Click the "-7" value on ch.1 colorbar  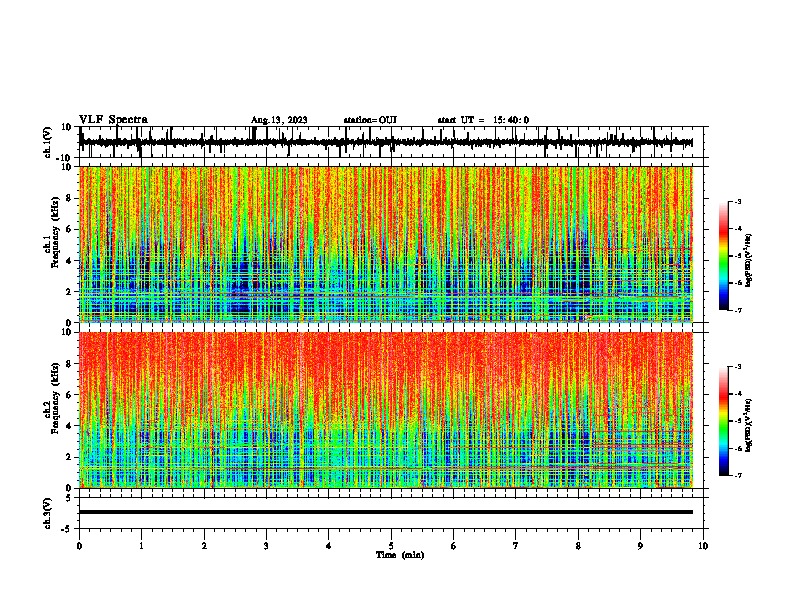[737, 310]
